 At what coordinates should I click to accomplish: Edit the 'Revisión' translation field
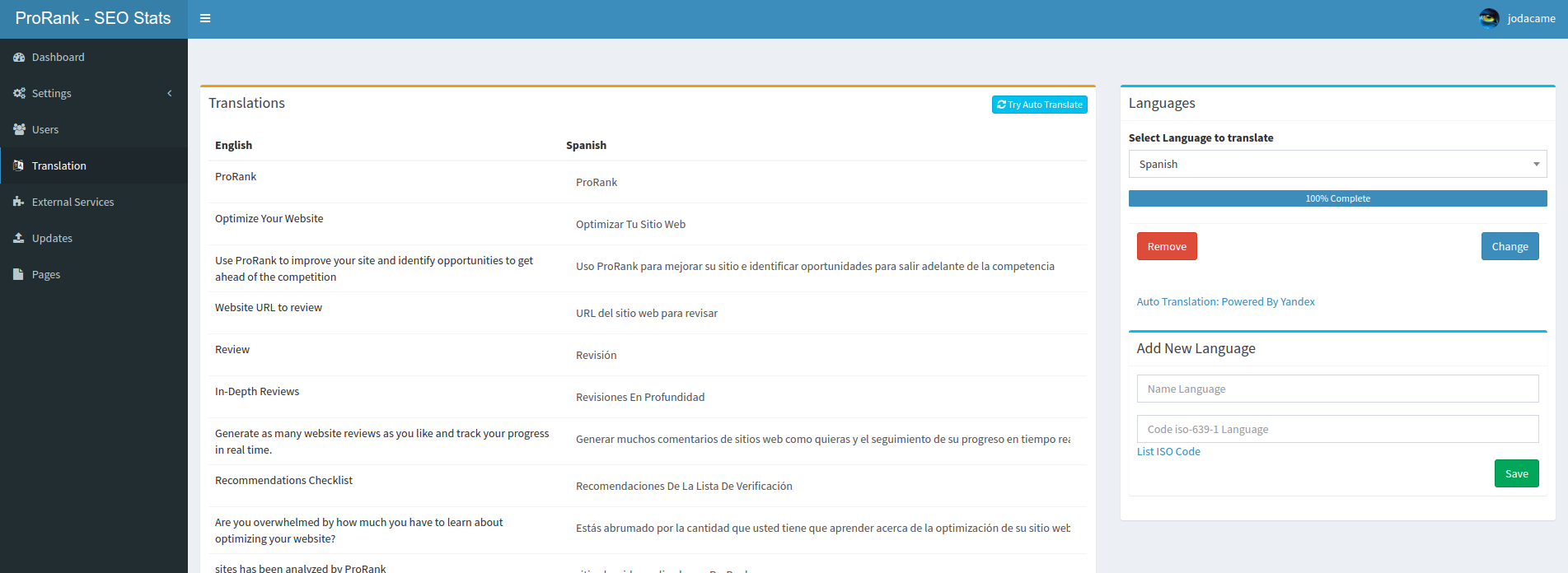pyautogui.click(x=822, y=355)
